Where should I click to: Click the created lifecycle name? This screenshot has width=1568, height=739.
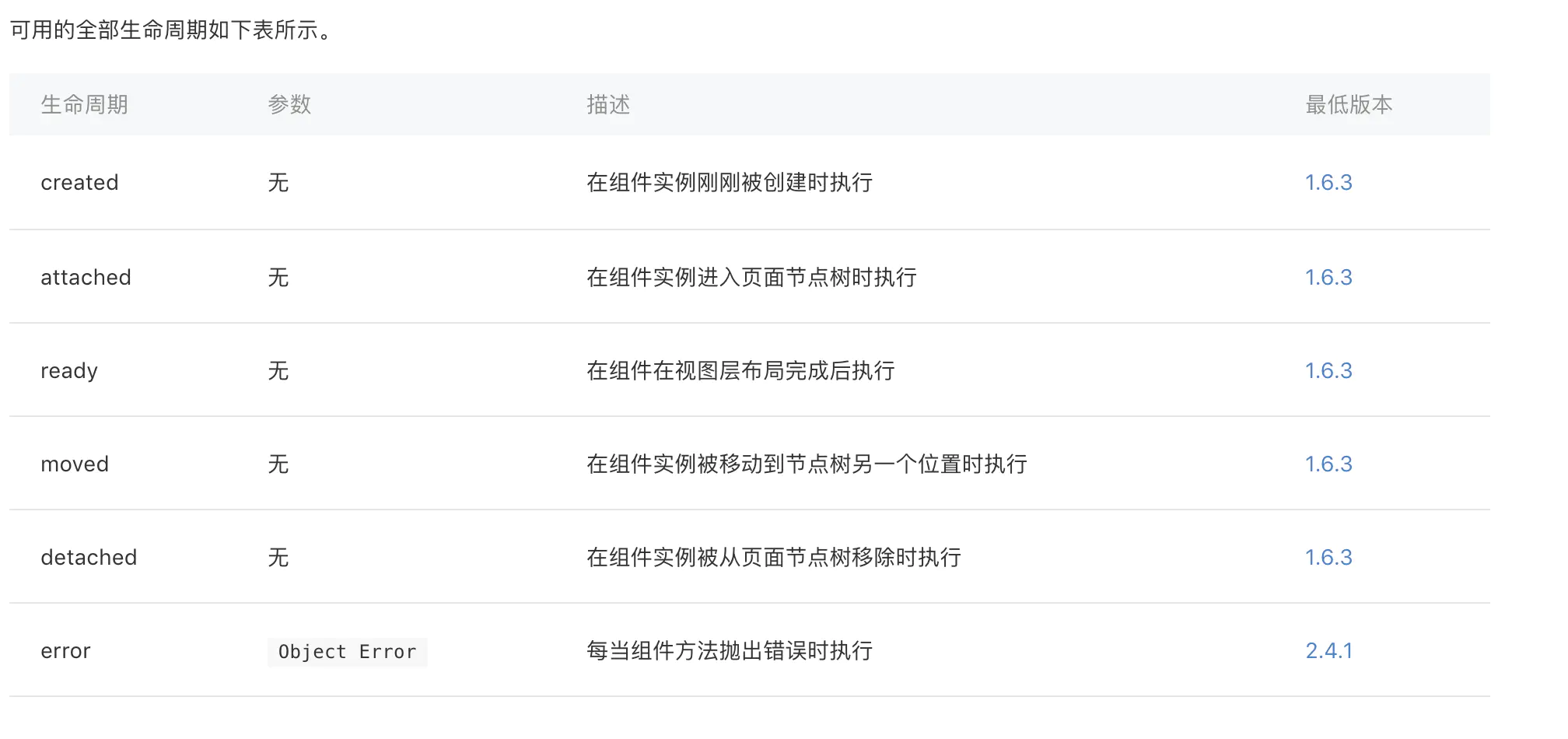79,183
